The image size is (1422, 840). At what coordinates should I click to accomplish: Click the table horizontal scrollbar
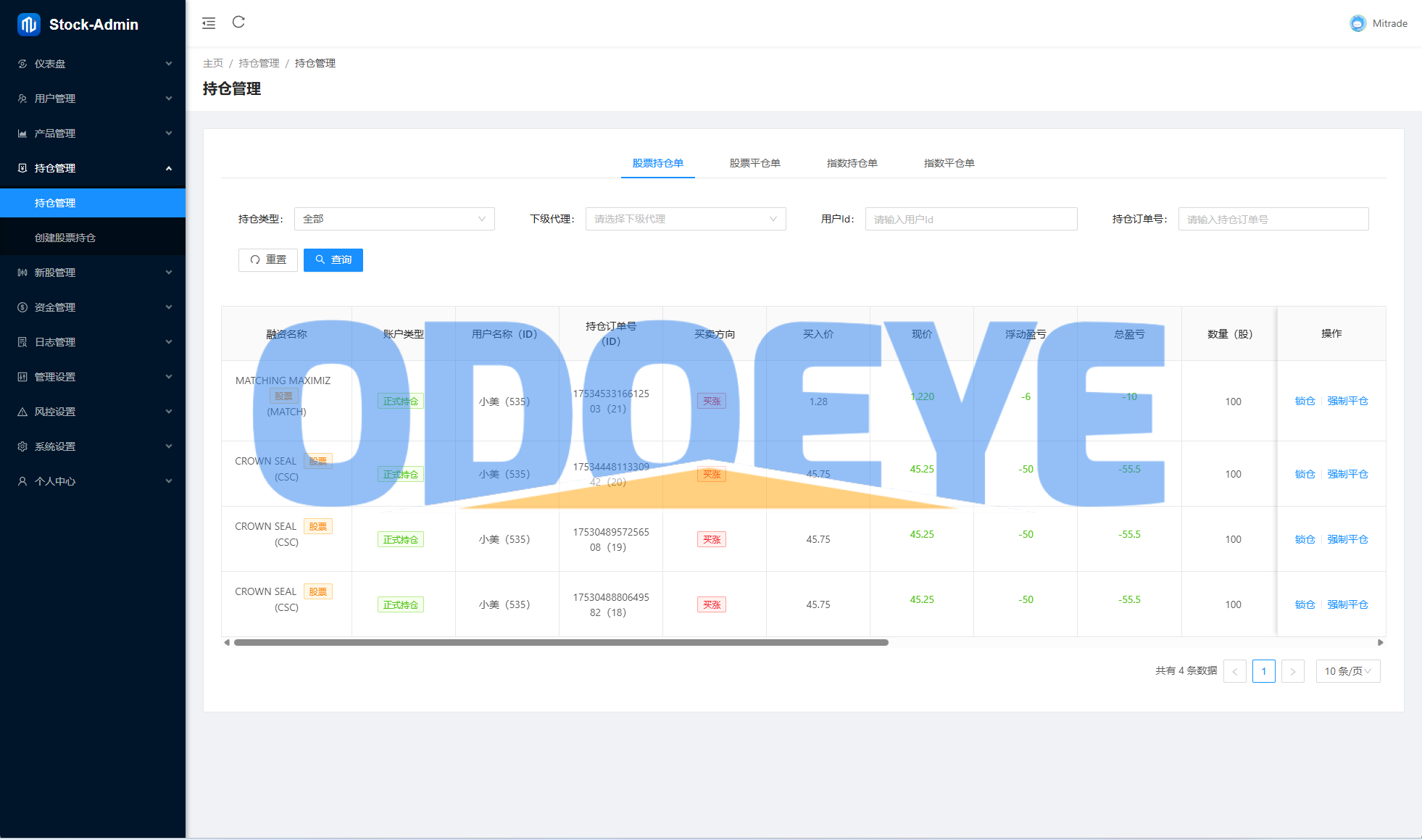click(x=561, y=642)
